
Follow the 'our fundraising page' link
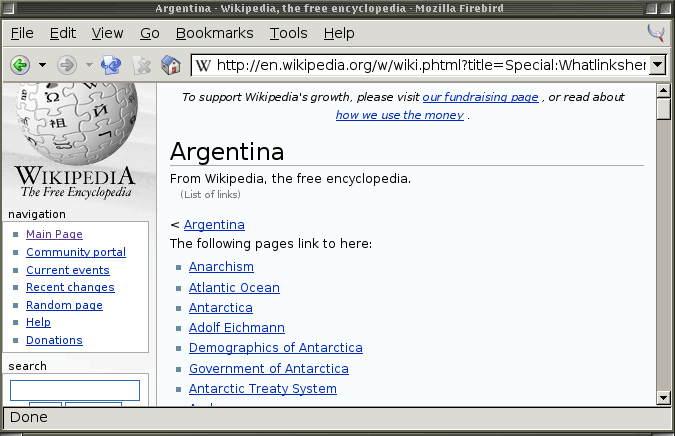point(480,97)
